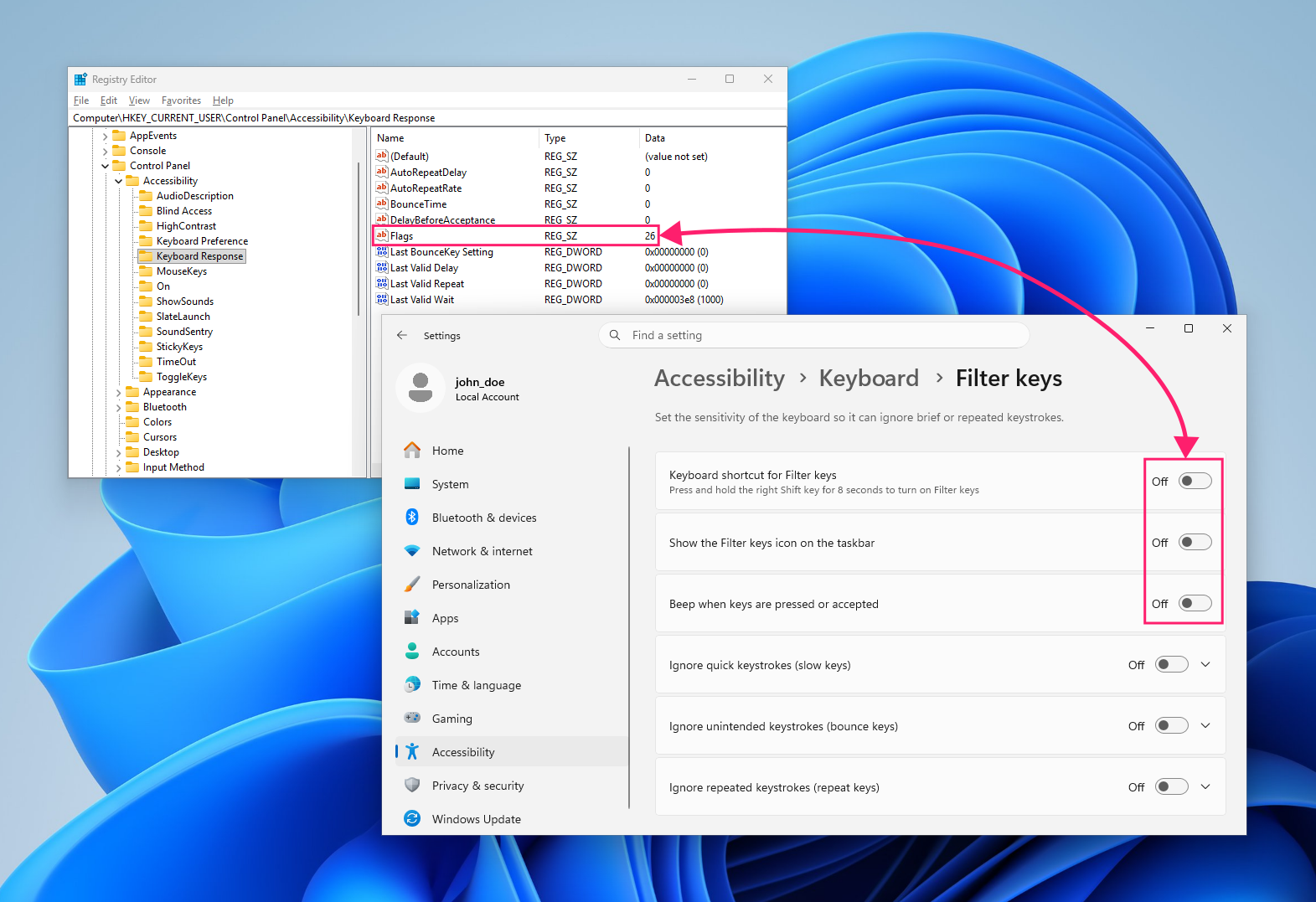Open the Edit menu in Registry Editor
This screenshot has width=1316, height=902.
(109, 101)
